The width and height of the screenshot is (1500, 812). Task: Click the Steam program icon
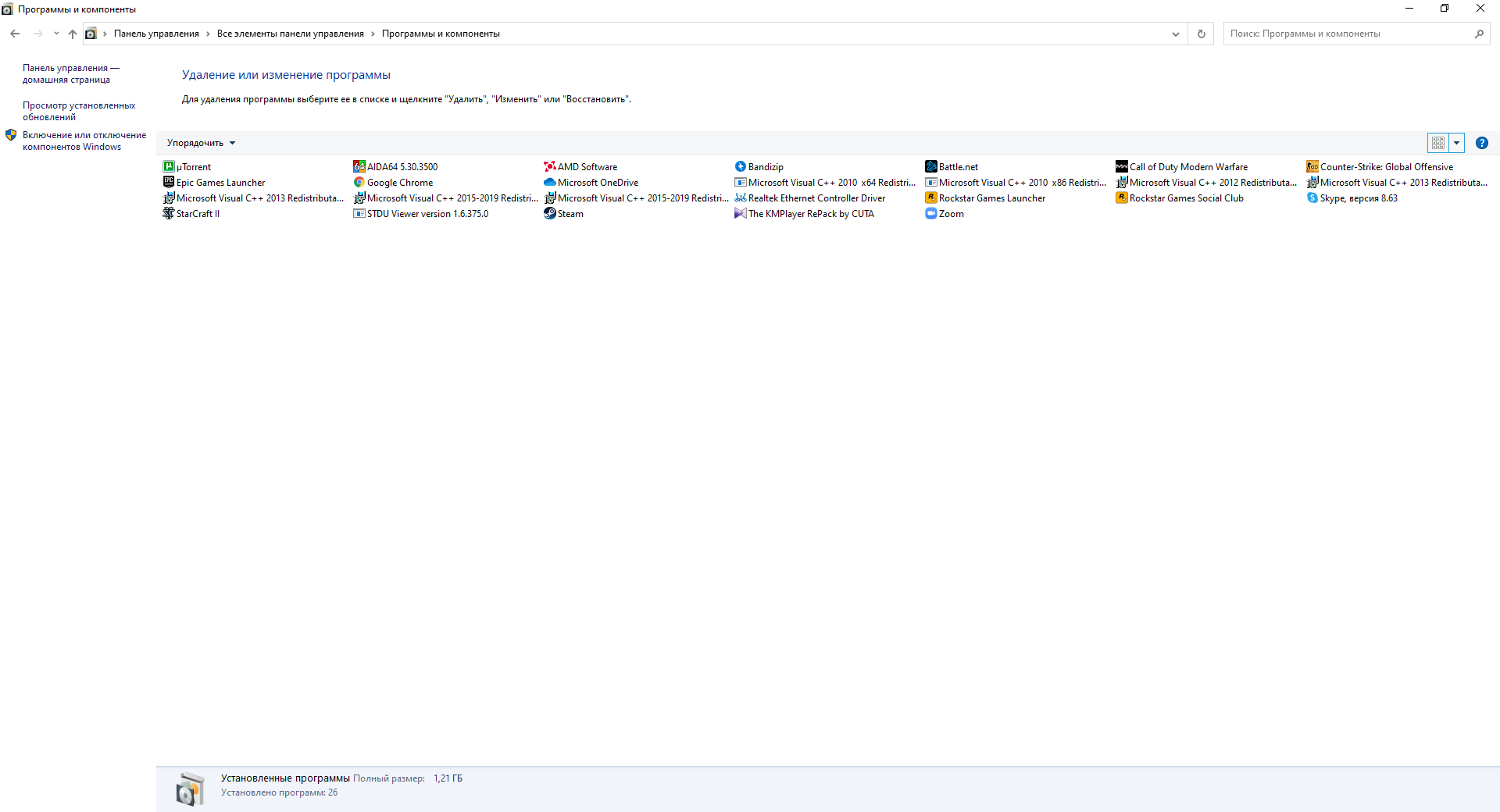(550, 213)
